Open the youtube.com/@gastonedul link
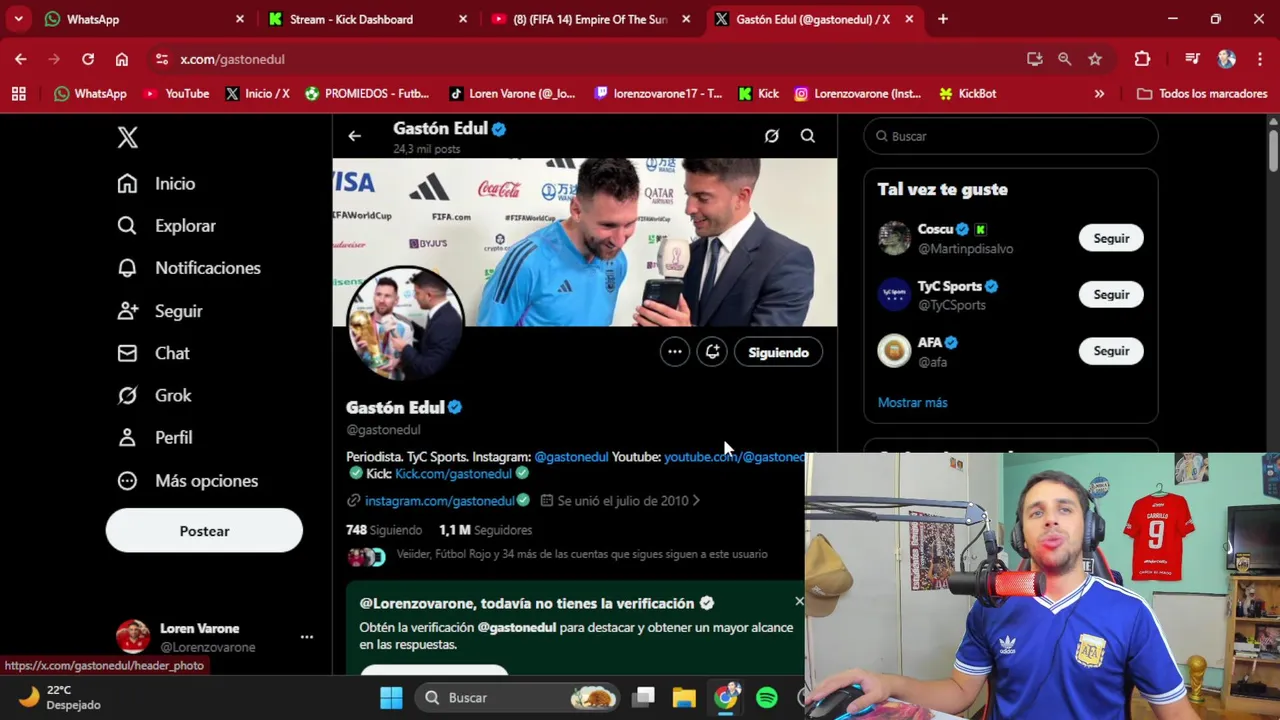The image size is (1280, 720). click(x=734, y=457)
